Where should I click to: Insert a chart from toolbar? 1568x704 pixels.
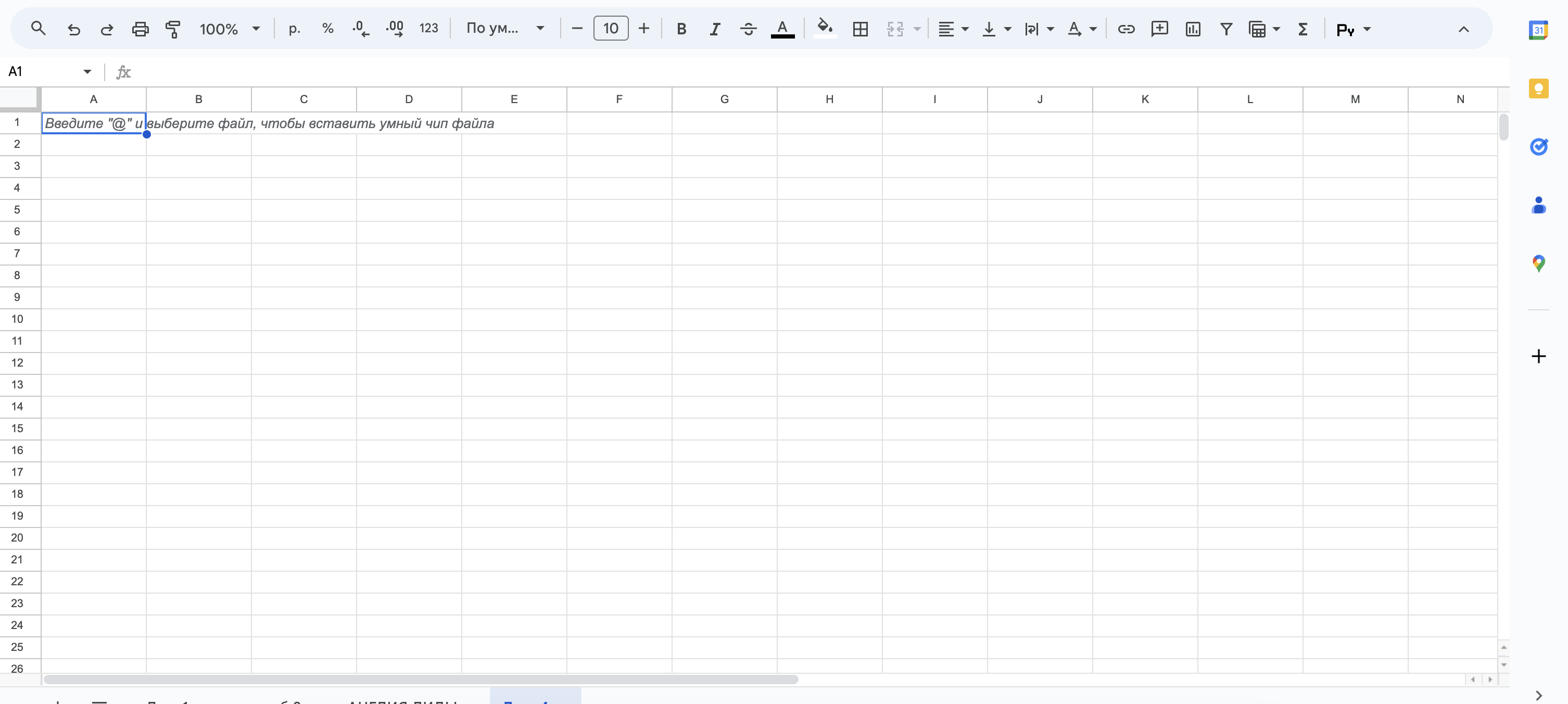(x=1193, y=29)
